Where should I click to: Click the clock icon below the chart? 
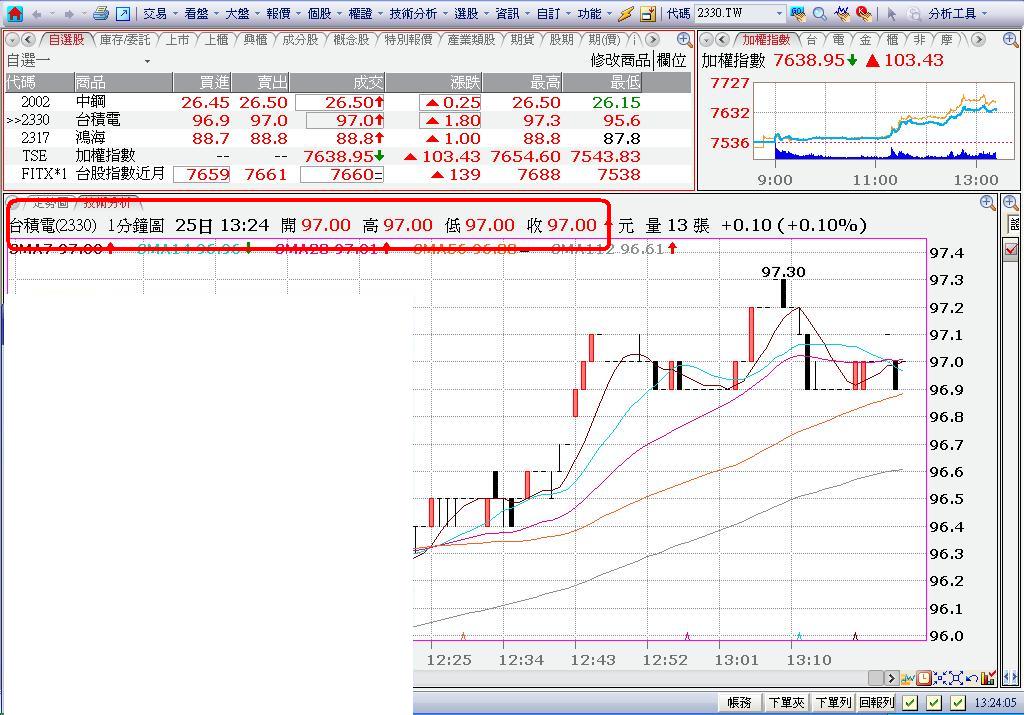924,678
